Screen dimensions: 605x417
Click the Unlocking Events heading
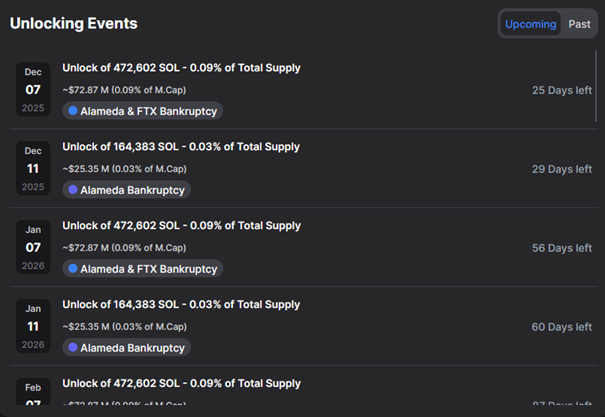coord(74,23)
